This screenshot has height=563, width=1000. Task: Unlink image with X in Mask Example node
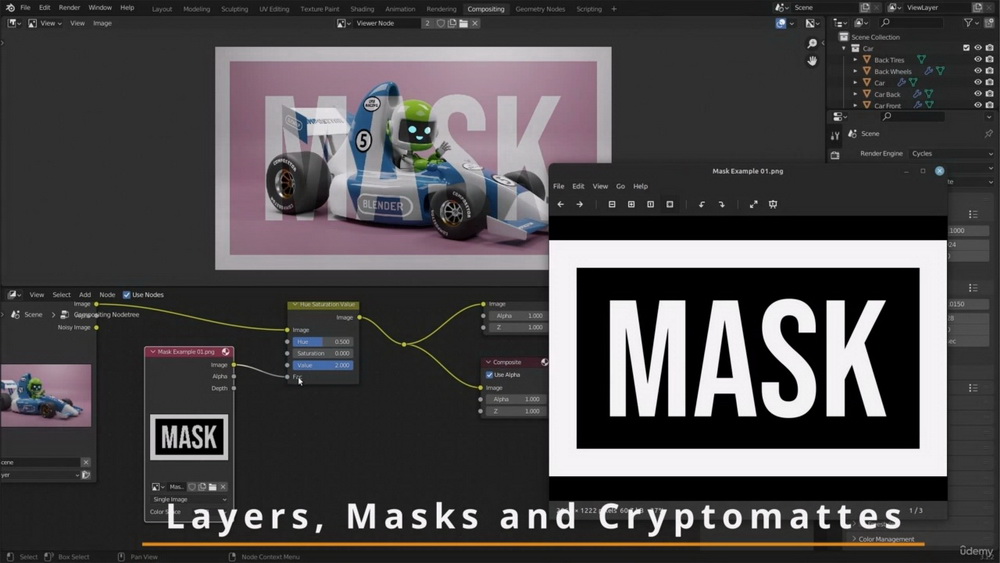[x=223, y=487]
